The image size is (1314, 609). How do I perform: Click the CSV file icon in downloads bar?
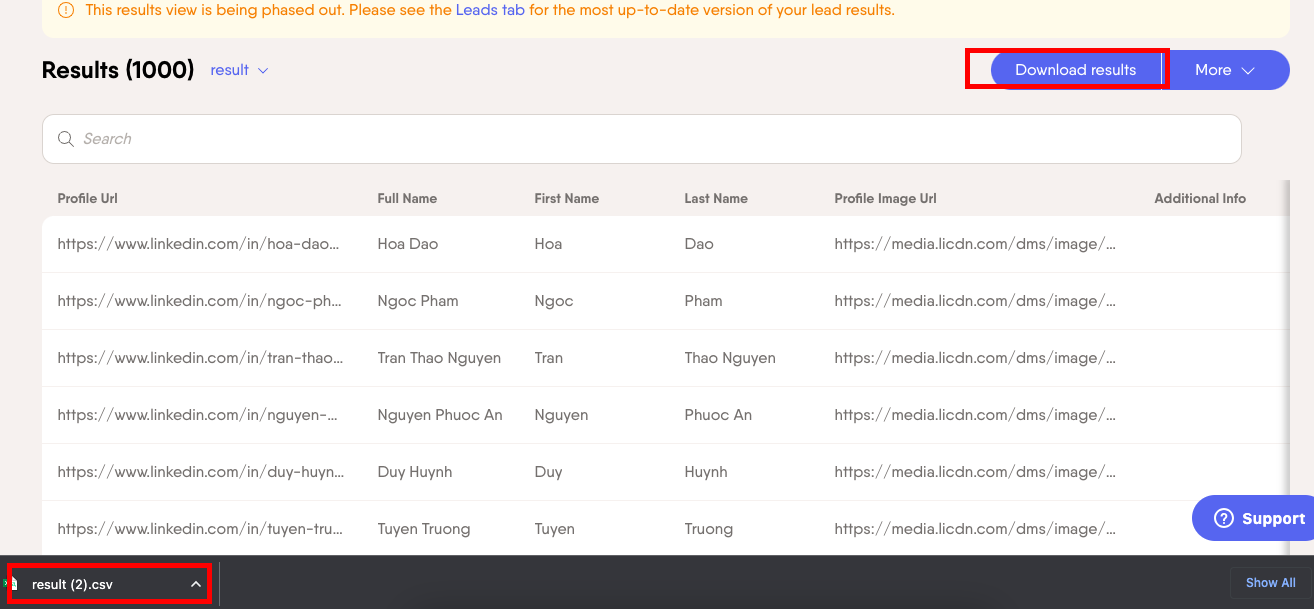click(13, 584)
